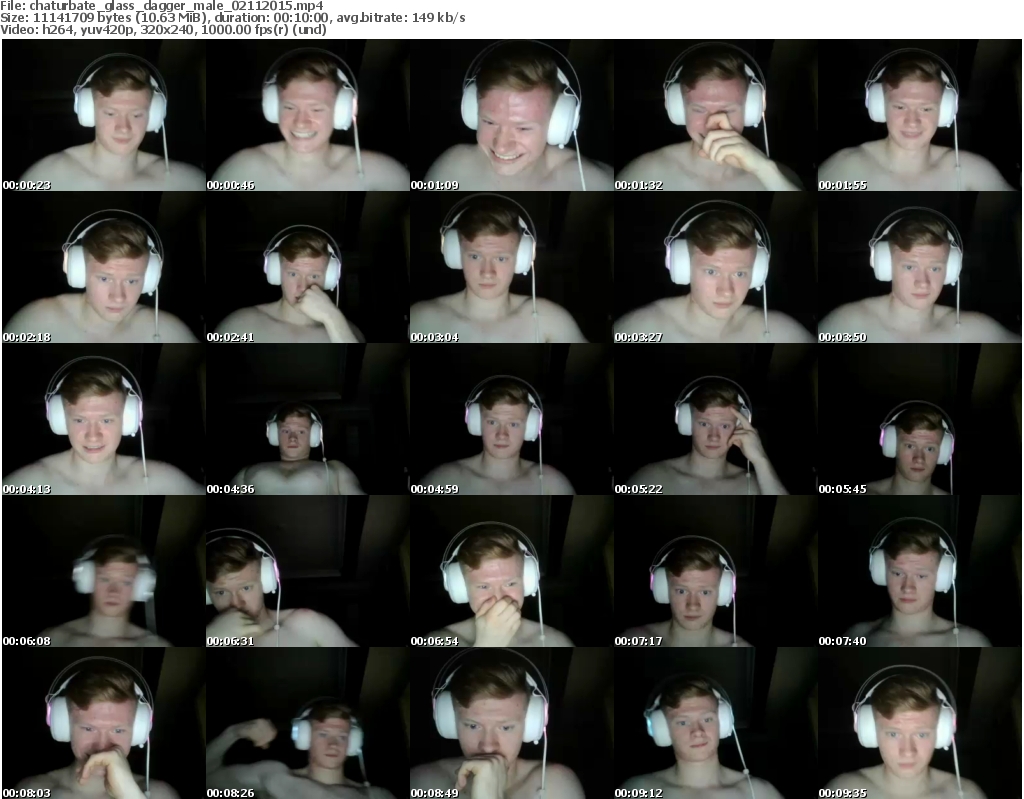Select the thumbnail labeled 00:06:31
Image resolution: width=1024 pixels, height=799 pixels.
click(x=308, y=572)
